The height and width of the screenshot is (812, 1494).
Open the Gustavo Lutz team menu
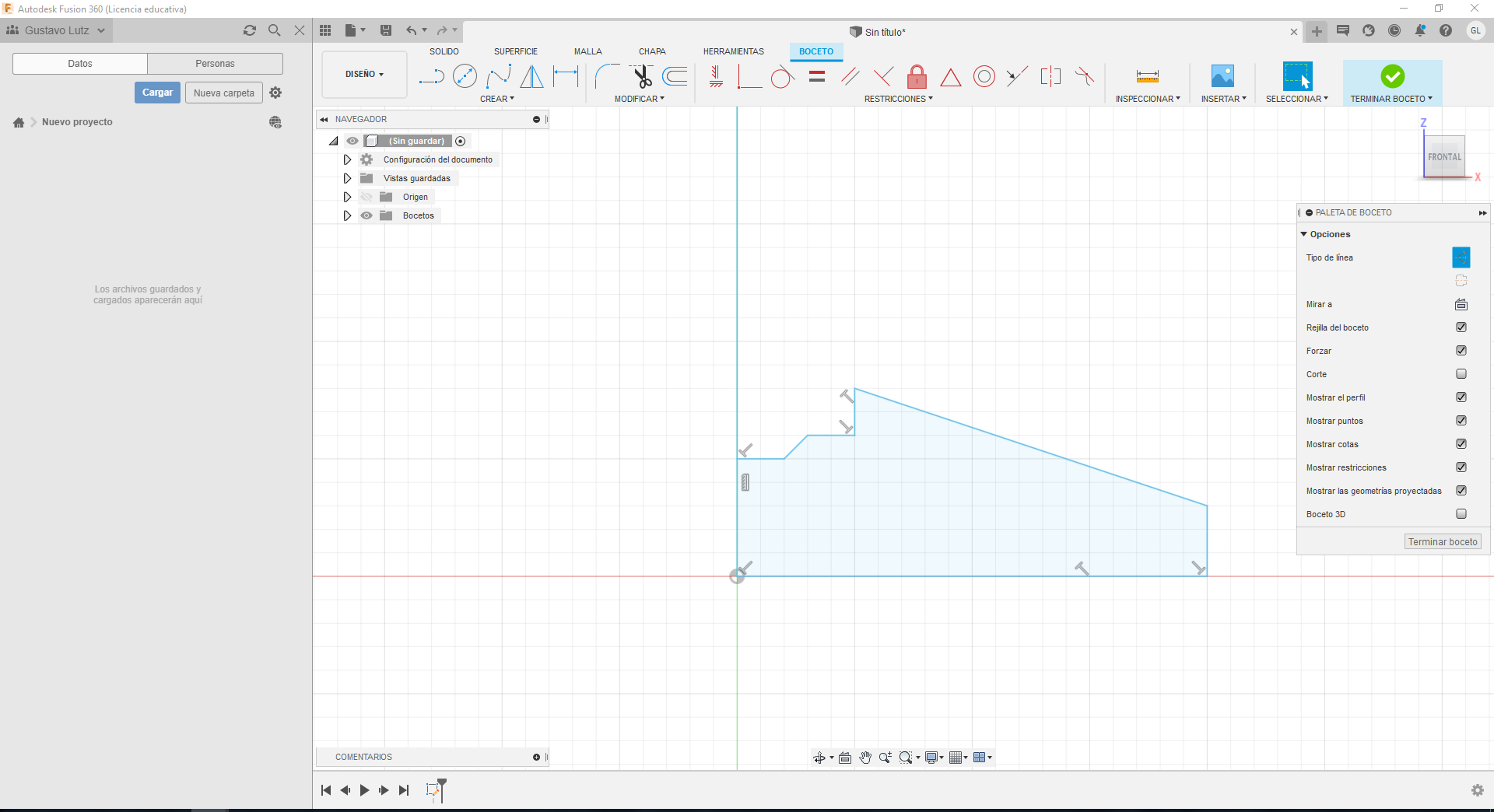coord(56,30)
